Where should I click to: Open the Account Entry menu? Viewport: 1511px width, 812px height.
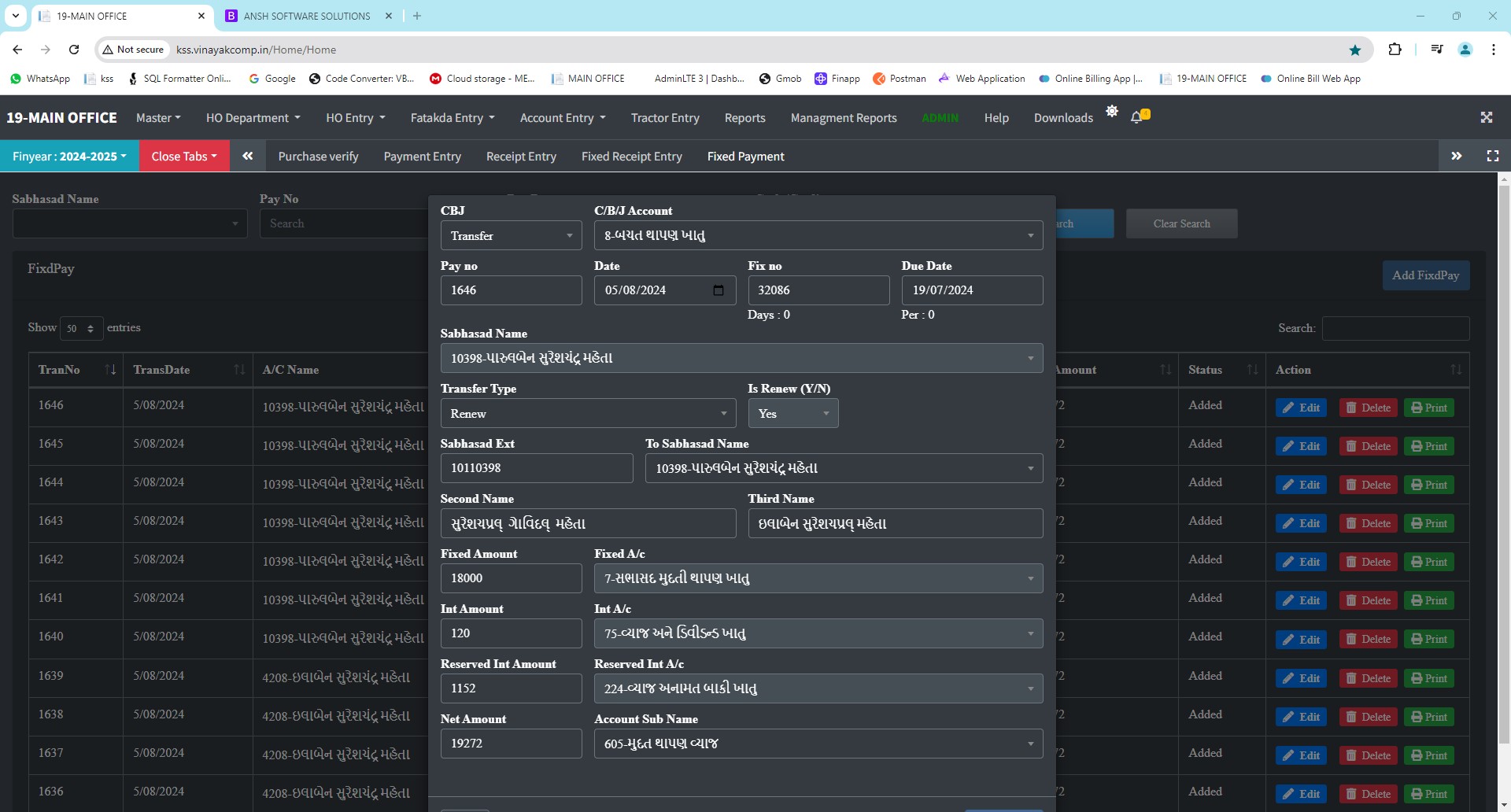tap(562, 117)
